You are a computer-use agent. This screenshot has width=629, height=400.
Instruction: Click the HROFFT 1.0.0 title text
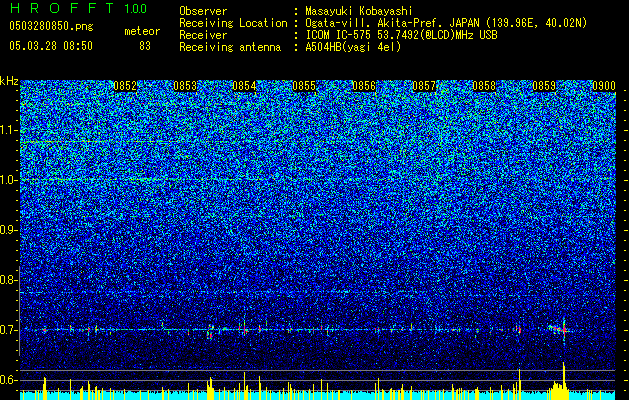coord(78,8)
